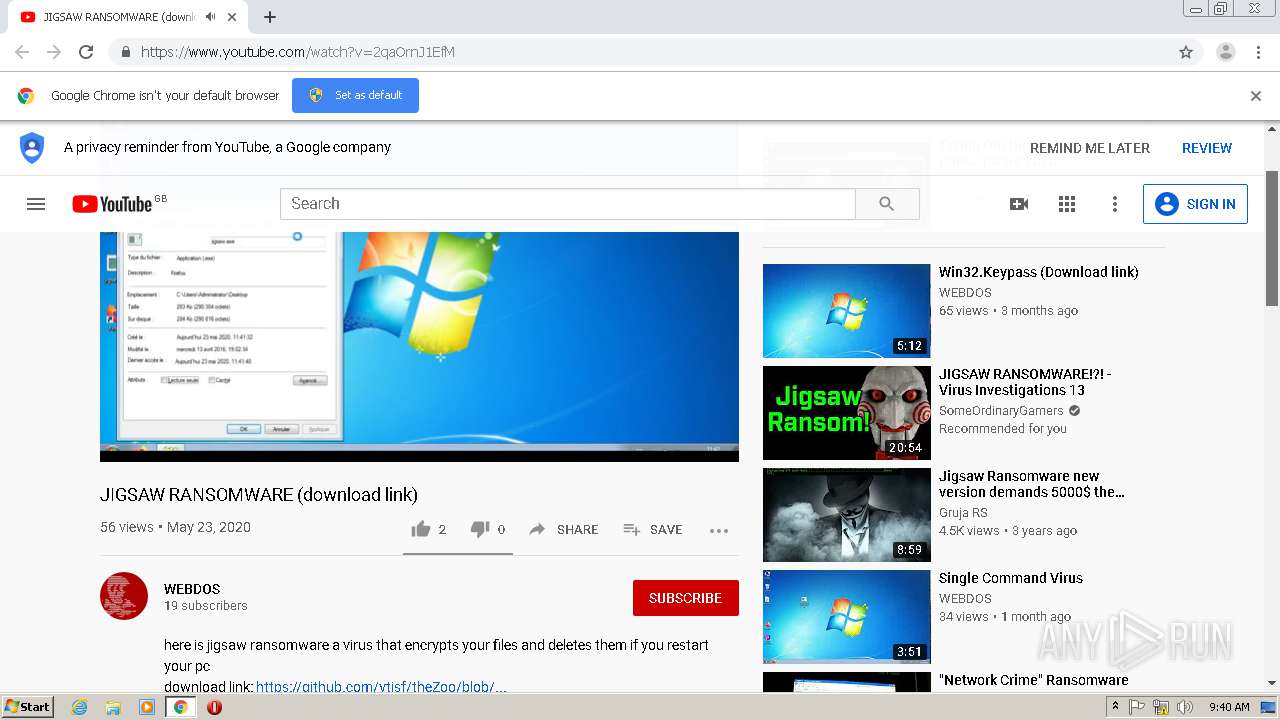The width and height of the screenshot is (1280, 720).
Task: Open a new browser tab with plus icon
Action: [x=270, y=17]
